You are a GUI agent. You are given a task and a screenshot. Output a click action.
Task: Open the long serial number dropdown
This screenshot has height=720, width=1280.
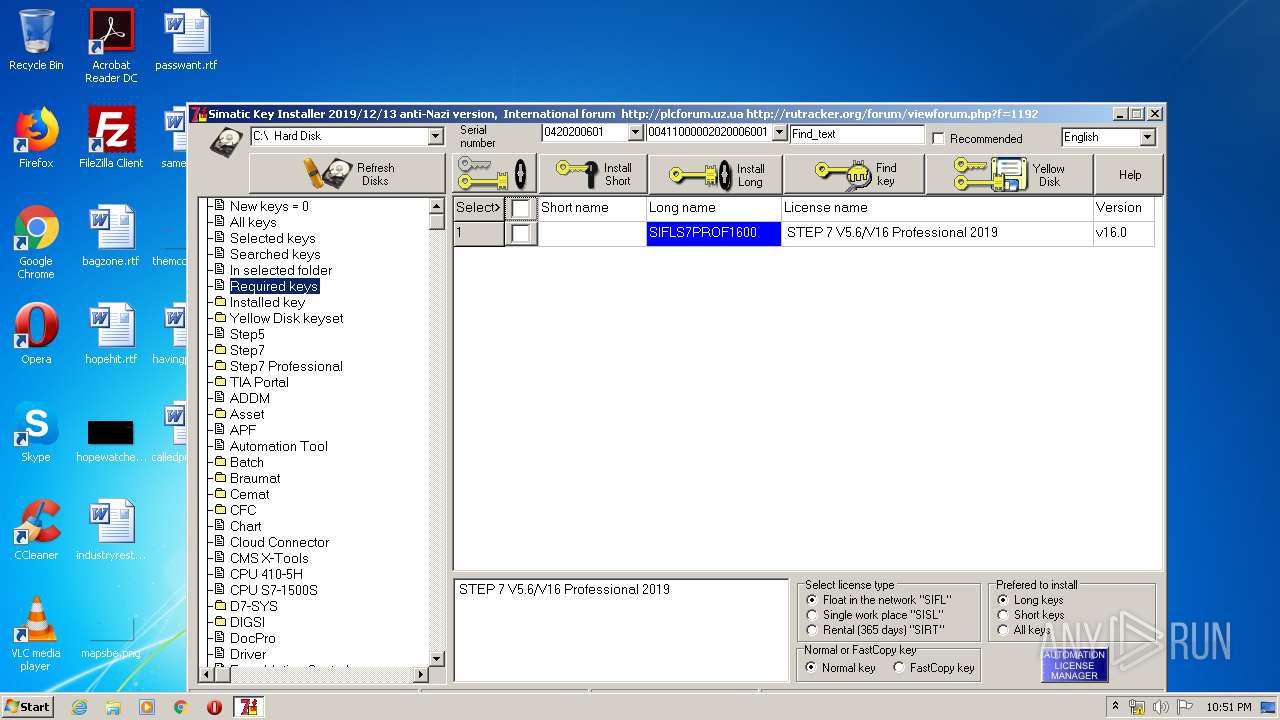tap(779, 132)
